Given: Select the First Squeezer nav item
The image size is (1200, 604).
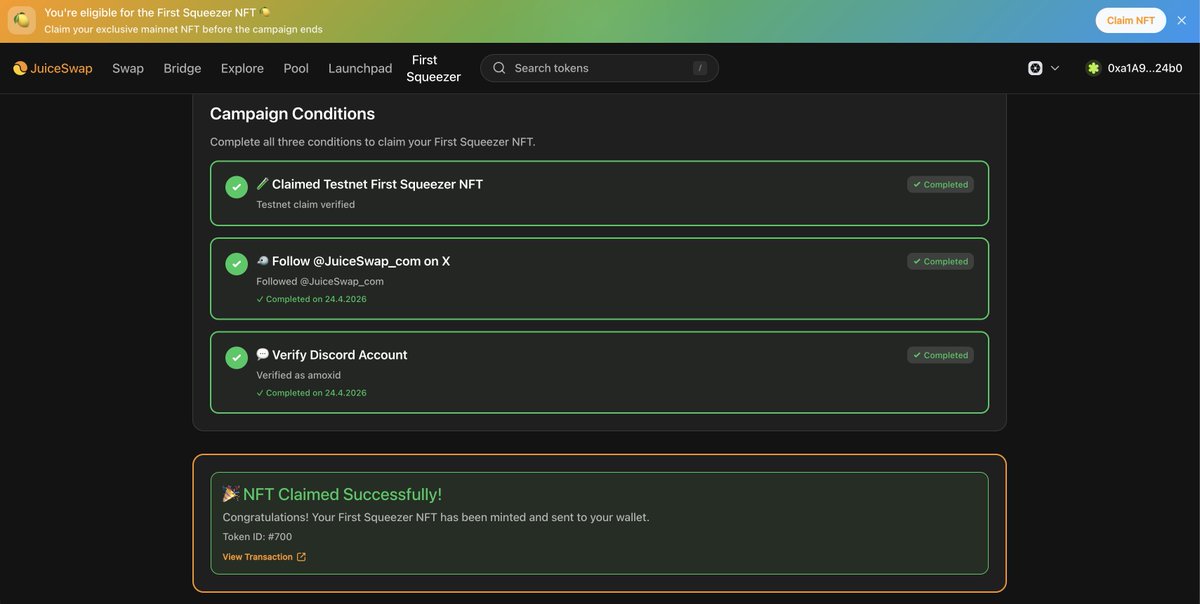Looking at the screenshot, I should (434, 68).
